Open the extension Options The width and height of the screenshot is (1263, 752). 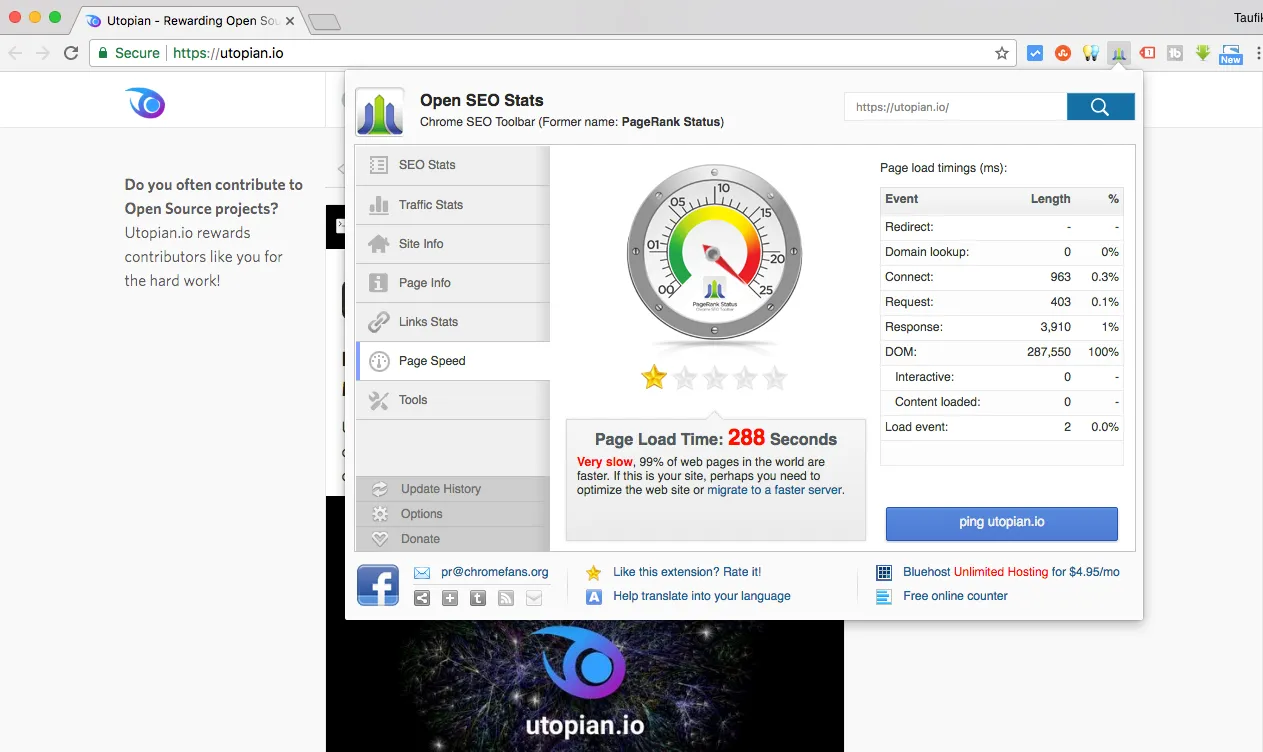pos(453,513)
